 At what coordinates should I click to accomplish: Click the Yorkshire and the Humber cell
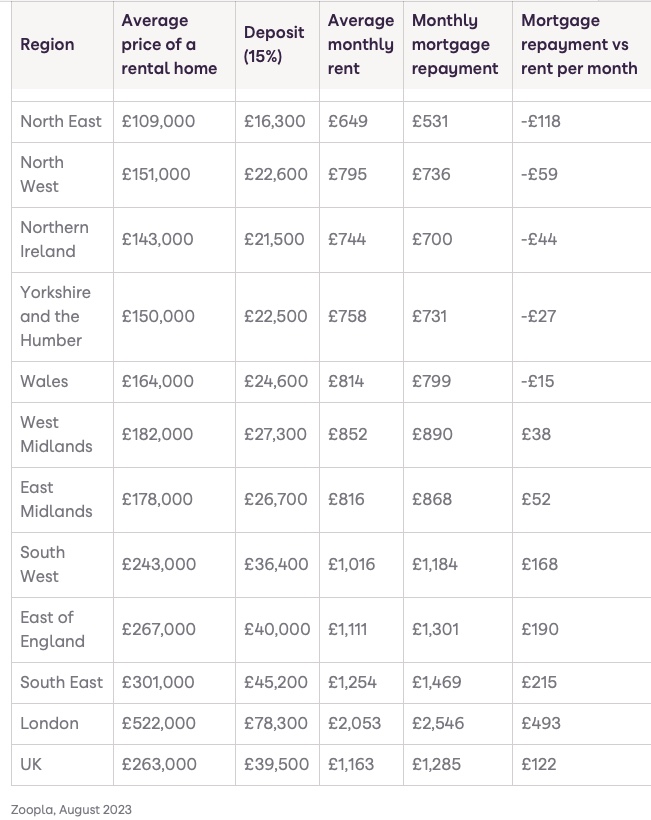click(x=55, y=316)
